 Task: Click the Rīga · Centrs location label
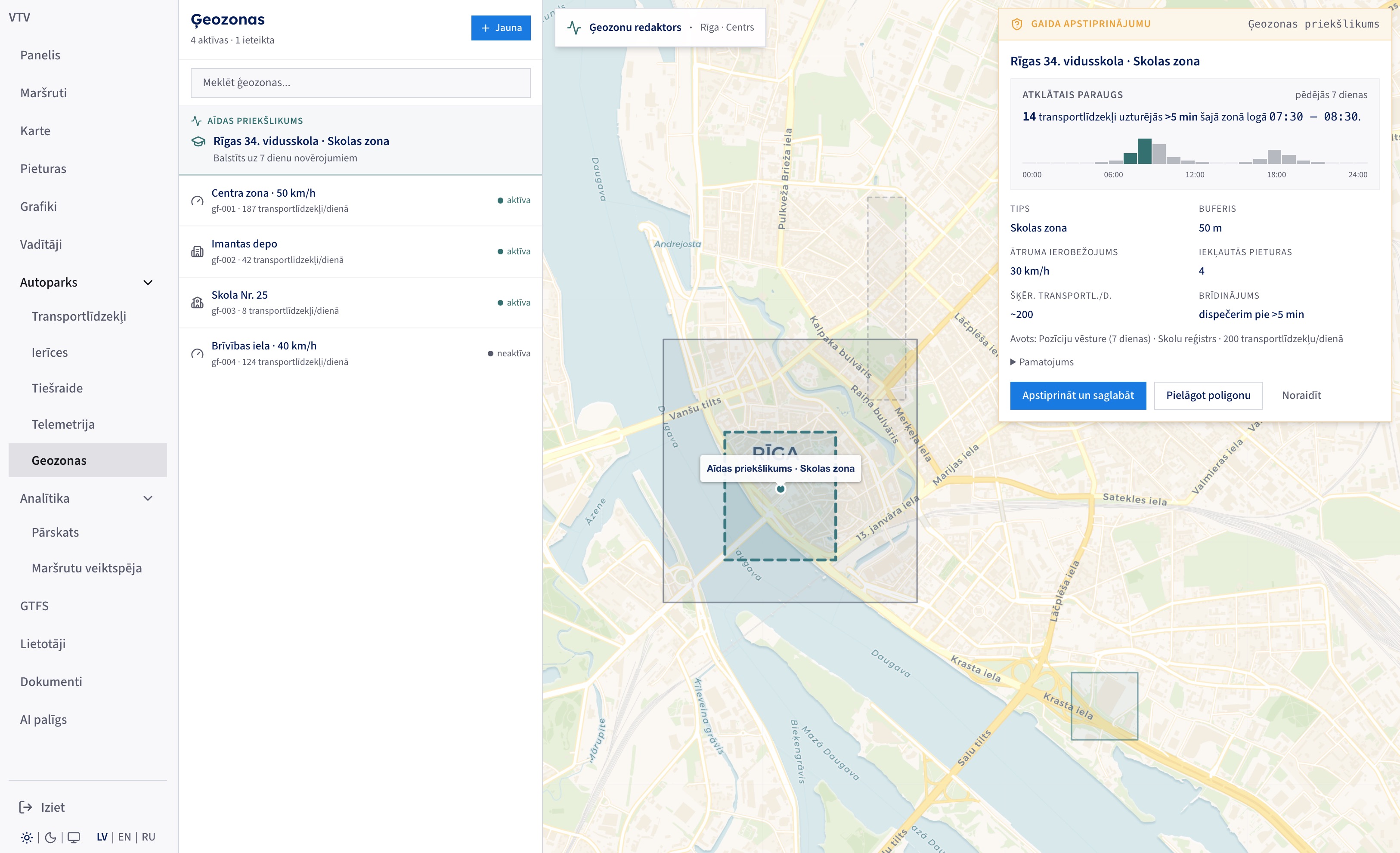727,27
